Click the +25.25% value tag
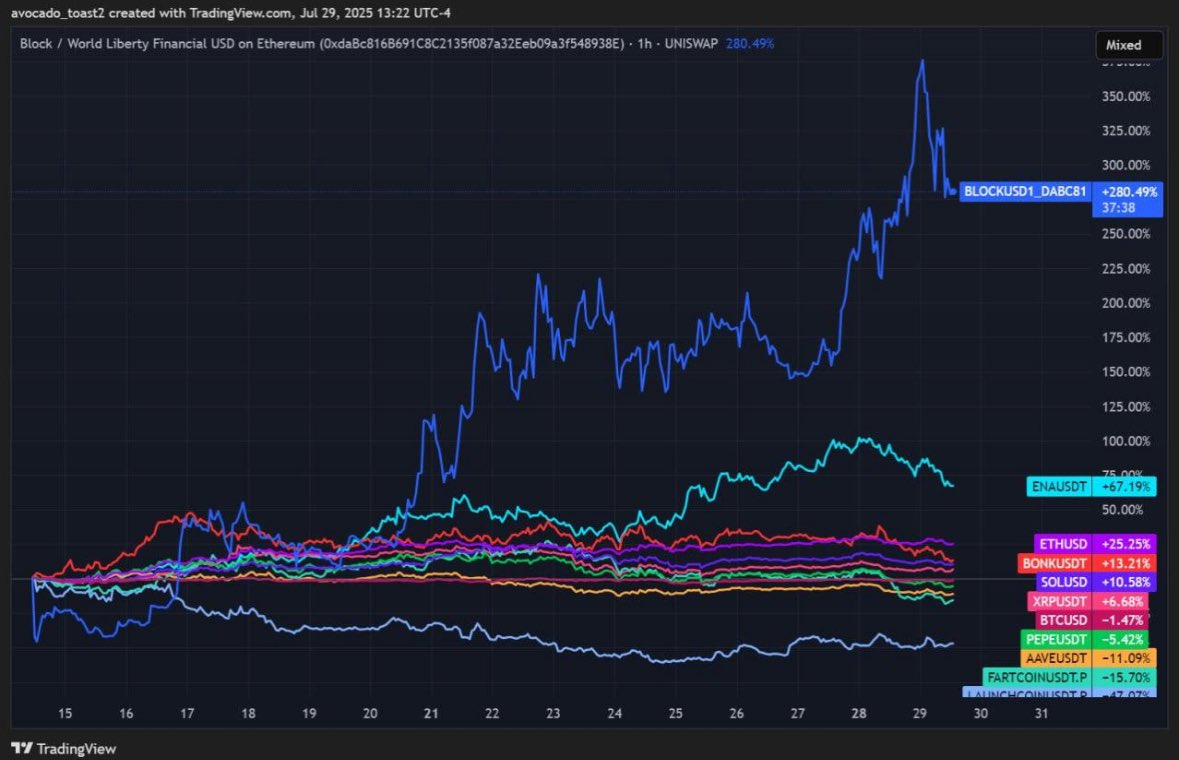 [1126, 544]
